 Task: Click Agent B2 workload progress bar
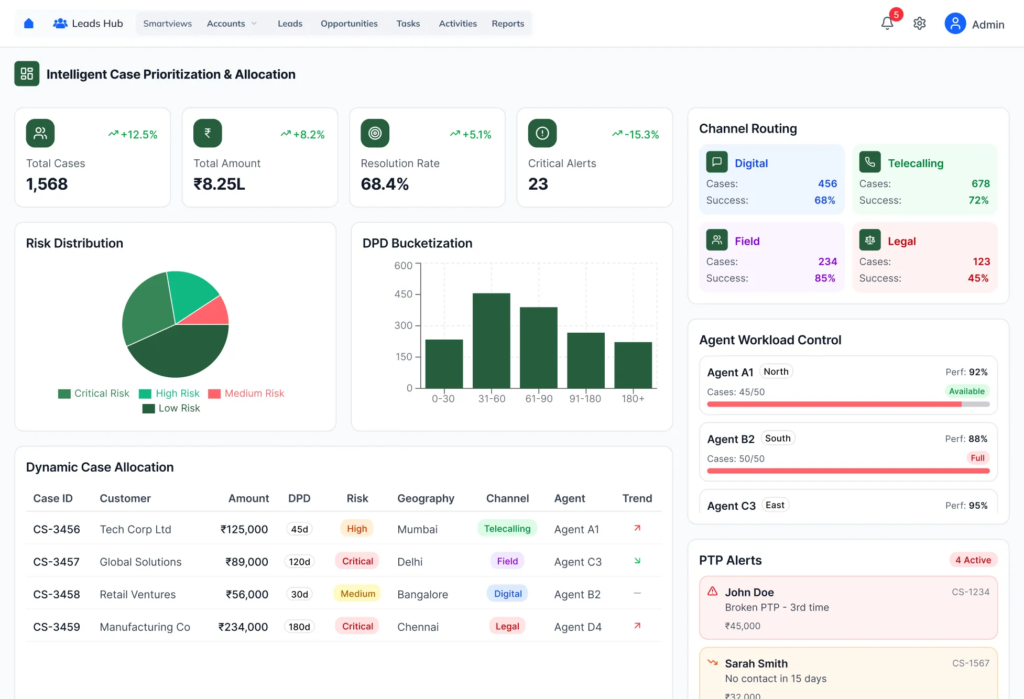point(848,470)
